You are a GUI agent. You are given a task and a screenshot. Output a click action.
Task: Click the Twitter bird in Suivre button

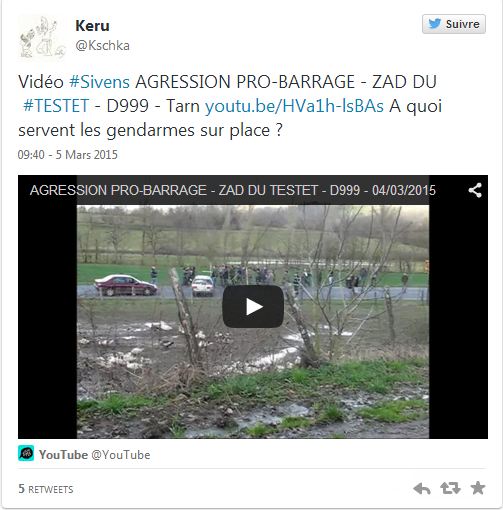coord(435,24)
